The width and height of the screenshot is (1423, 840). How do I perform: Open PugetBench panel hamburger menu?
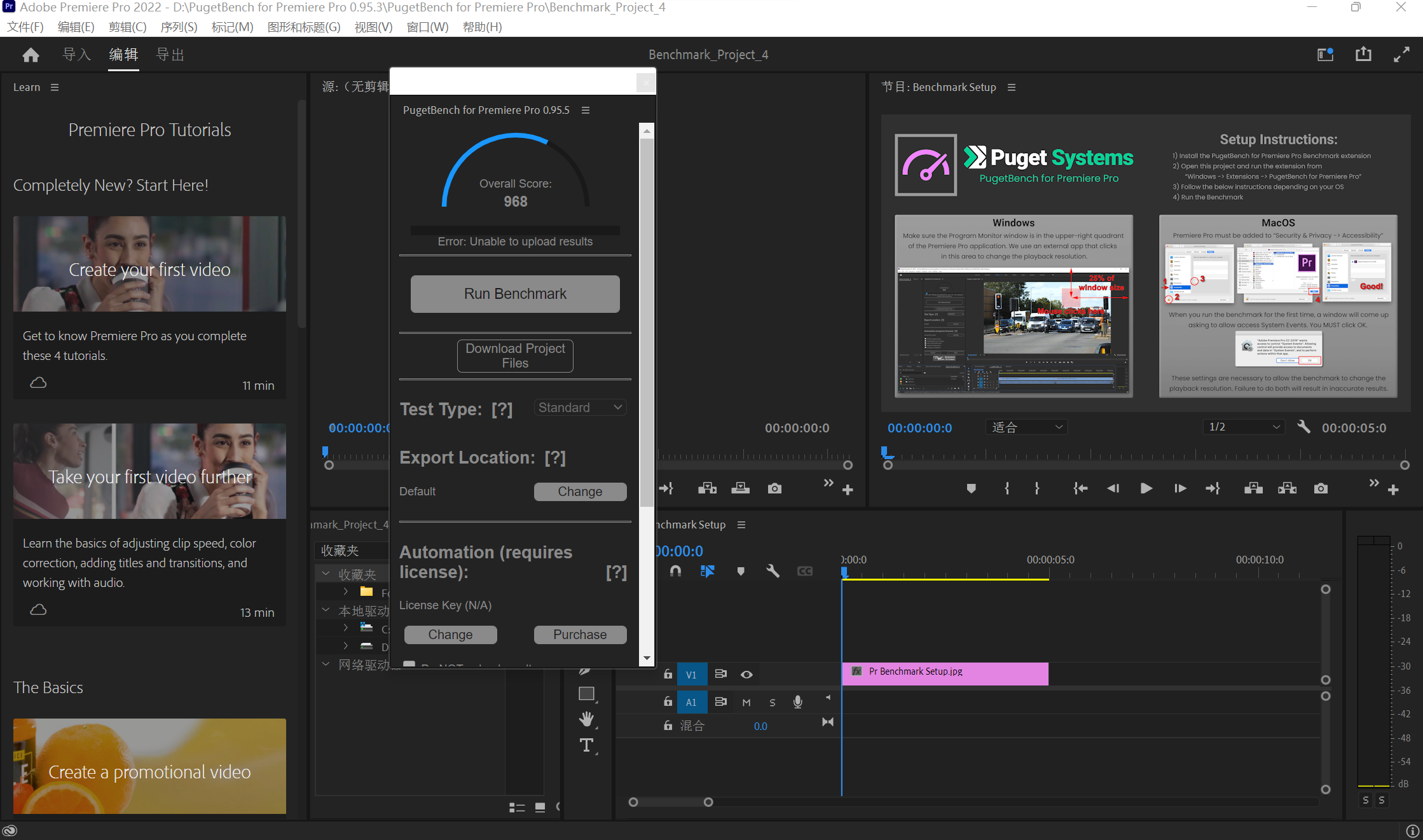[586, 110]
